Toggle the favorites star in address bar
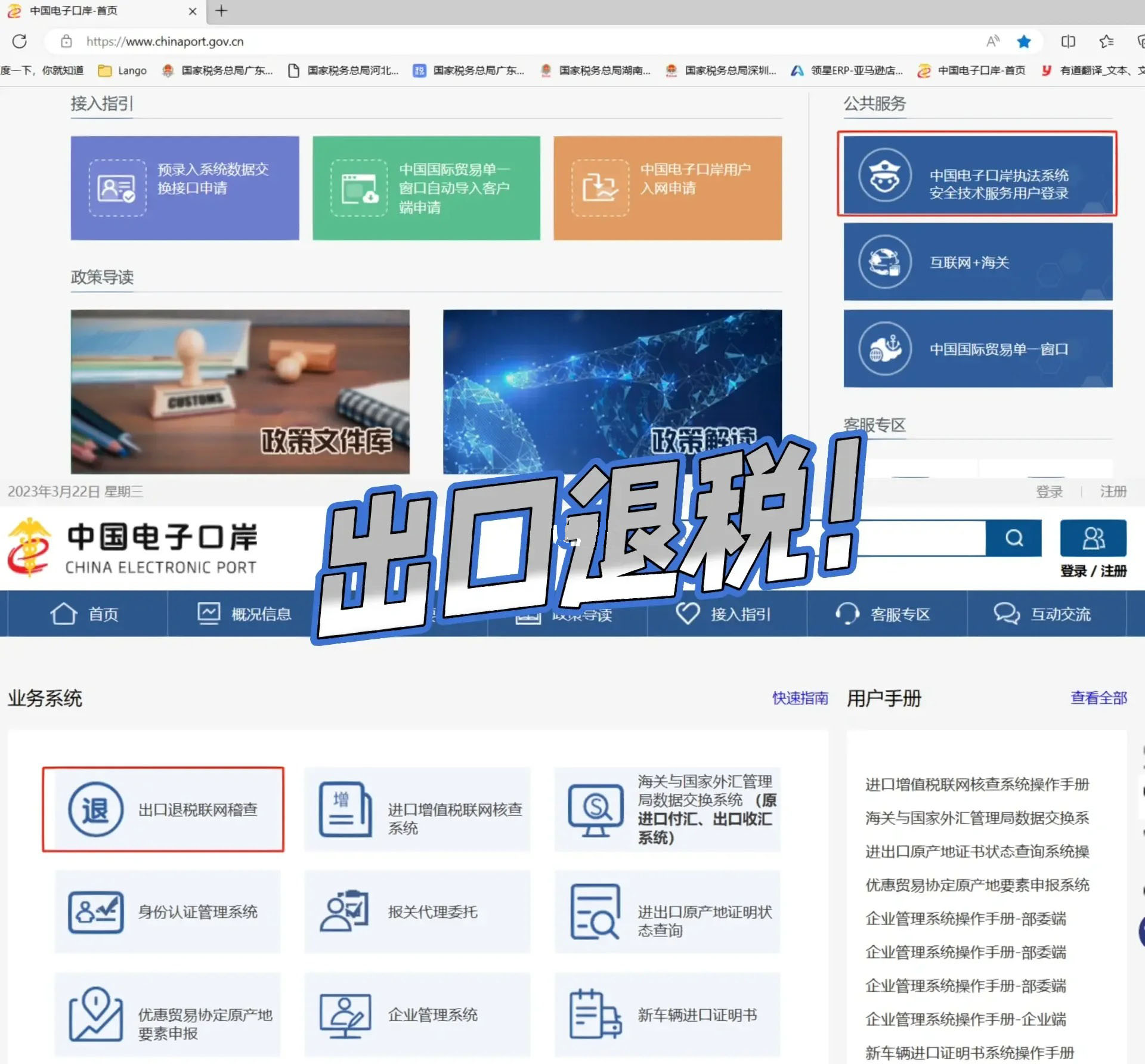This screenshot has height=1064, width=1145. pyautogui.click(x=1024, y=41)
